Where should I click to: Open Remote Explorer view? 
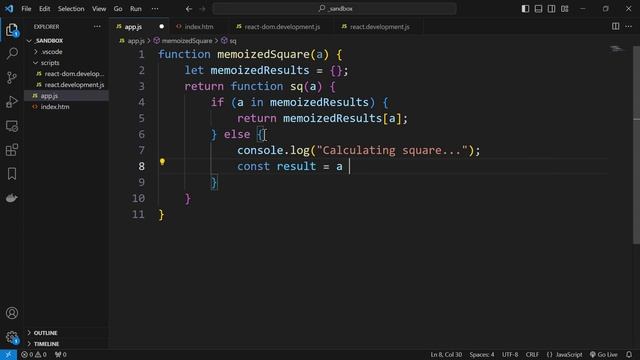pyautogui.click(x=12, y=126)
